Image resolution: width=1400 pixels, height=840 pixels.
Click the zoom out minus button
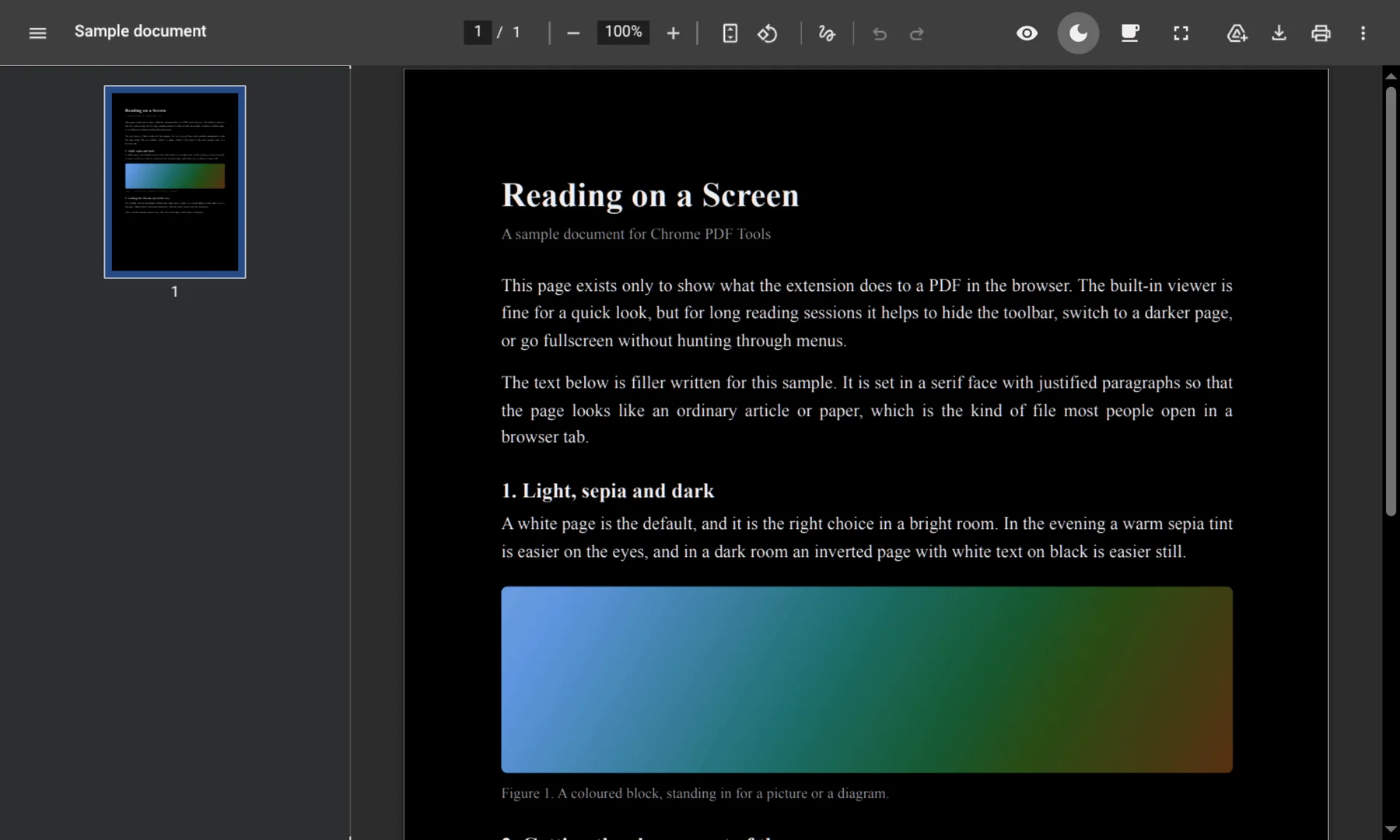pyautogui.click(x=573, y=33)
